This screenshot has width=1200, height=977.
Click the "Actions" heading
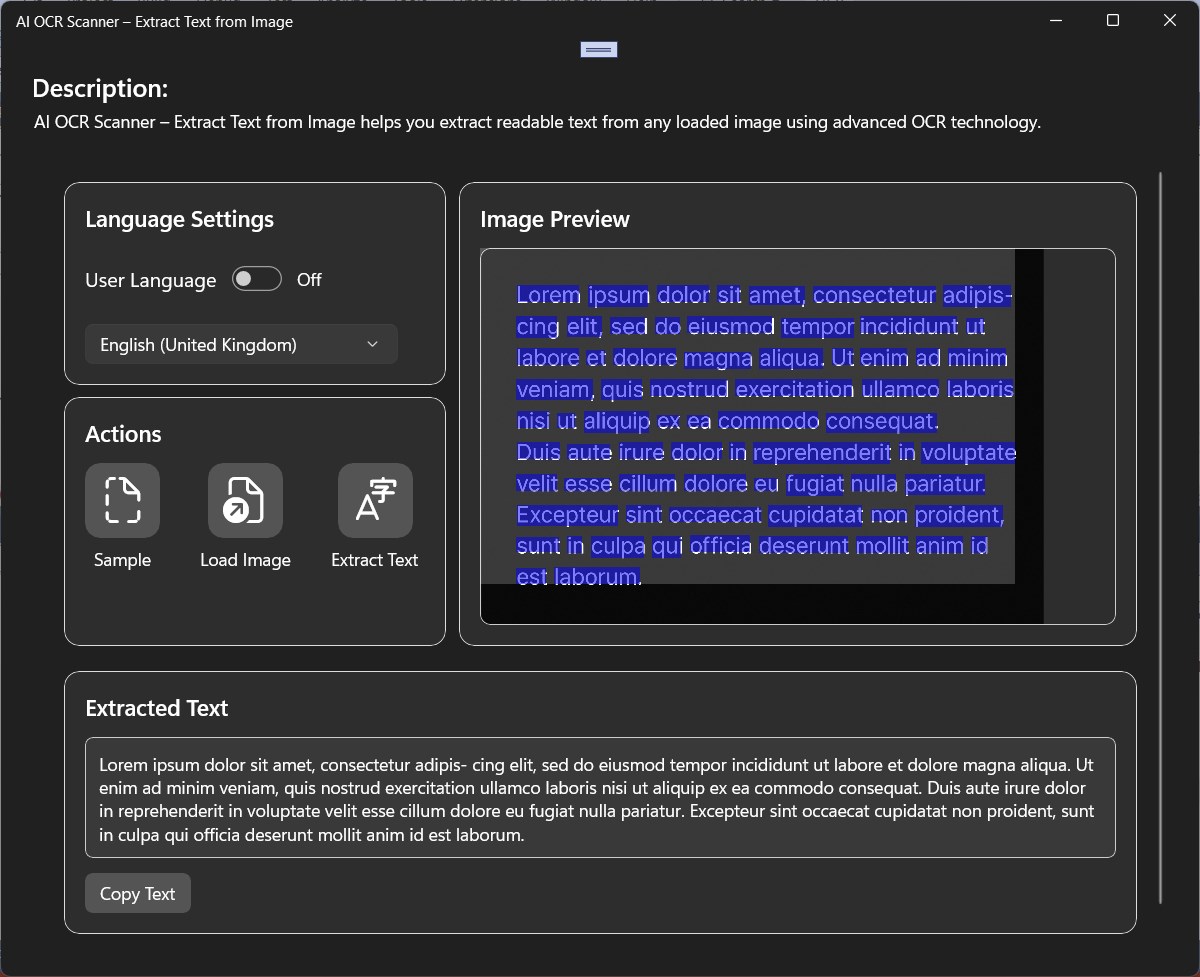click(123, 434)
